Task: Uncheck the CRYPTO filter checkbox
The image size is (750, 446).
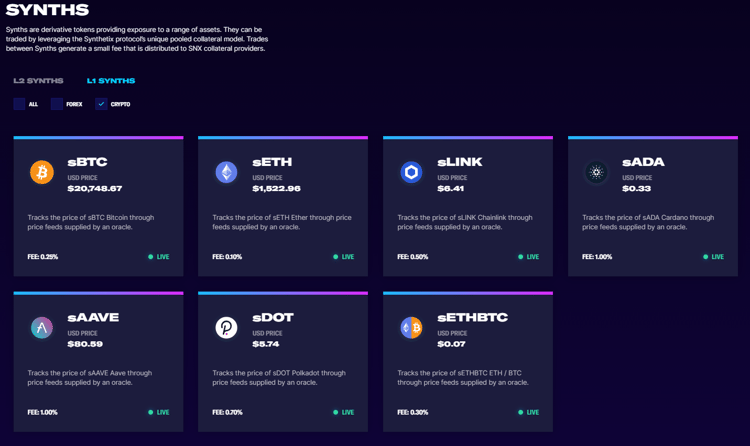Action: (101, 104)
